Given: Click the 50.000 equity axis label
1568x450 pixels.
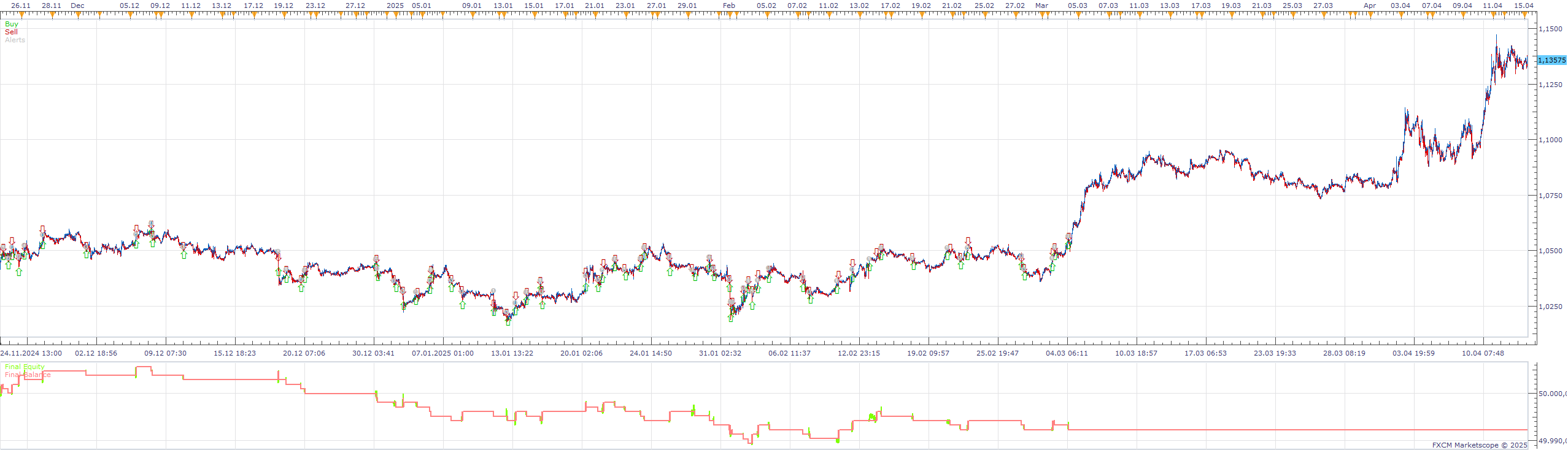Looking at the screenshot, I should pos(1553,394).
